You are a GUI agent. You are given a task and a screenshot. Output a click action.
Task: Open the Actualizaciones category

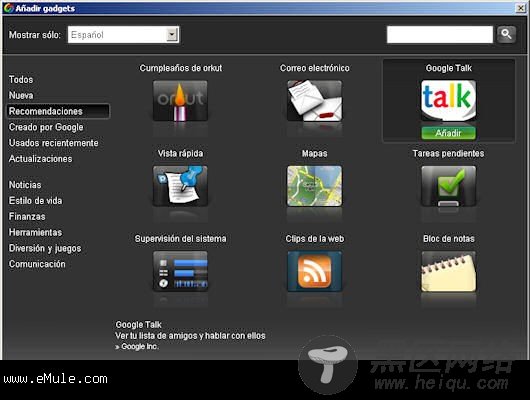pyautogui.click(x=40, y=159)
